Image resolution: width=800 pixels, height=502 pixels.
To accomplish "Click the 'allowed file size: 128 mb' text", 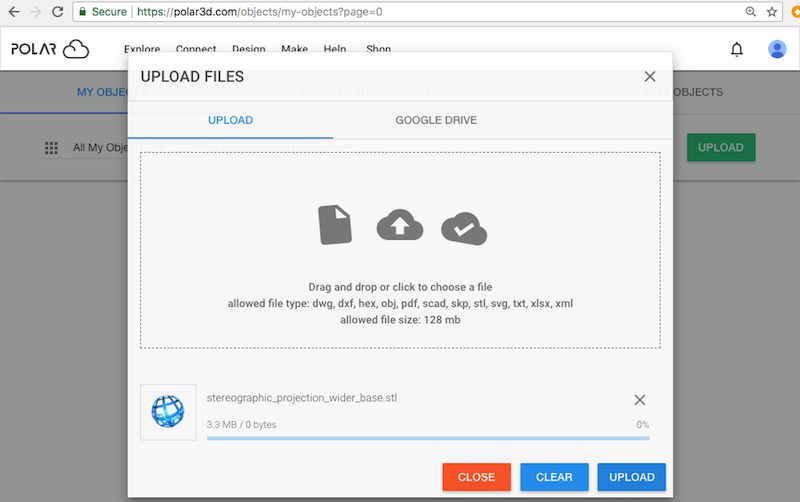I will [x=400, y=320].
